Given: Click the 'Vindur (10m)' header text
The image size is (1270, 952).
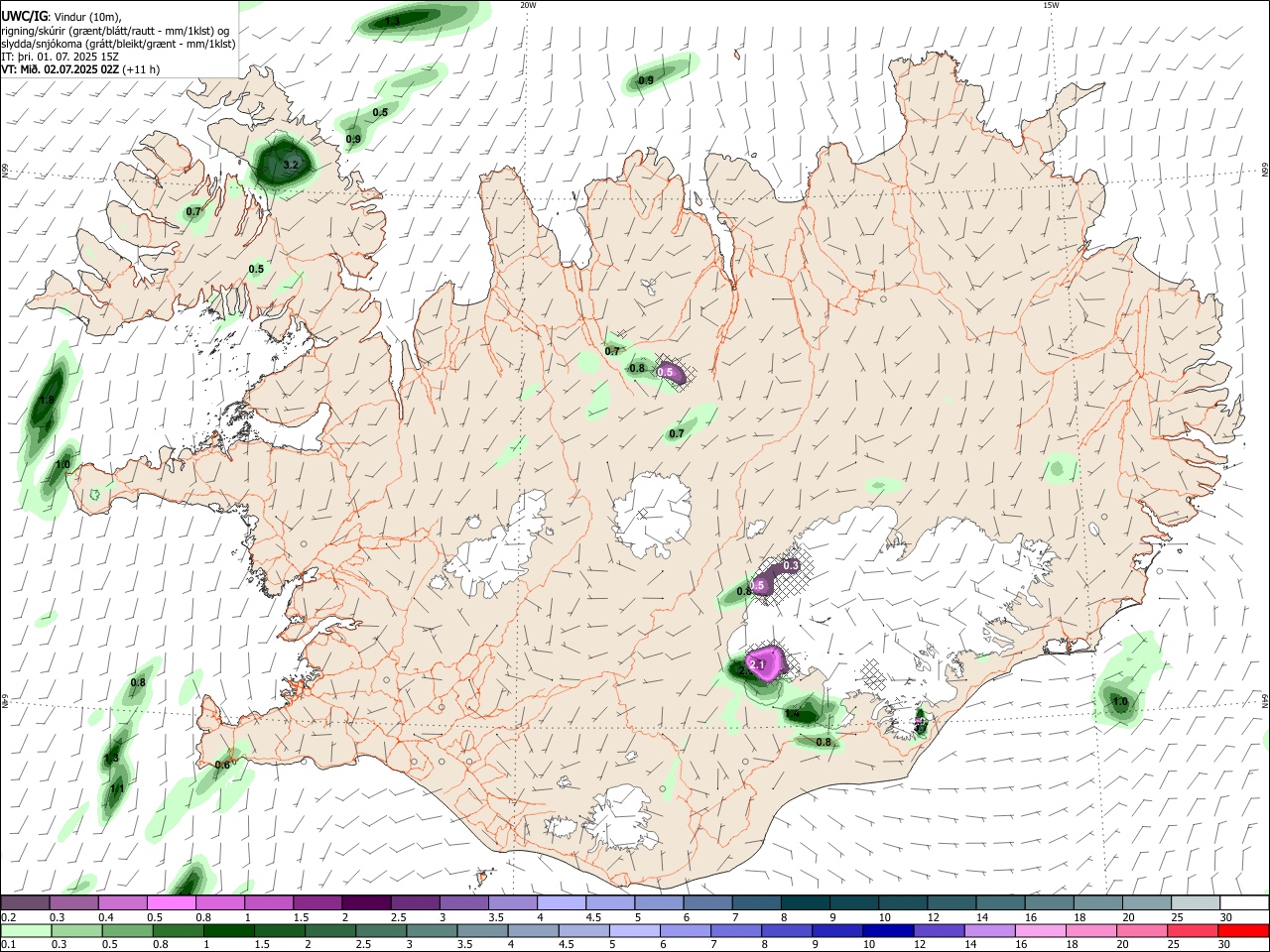Looking at the screenshot, I should pyautogui.click(x=85, y=16).
